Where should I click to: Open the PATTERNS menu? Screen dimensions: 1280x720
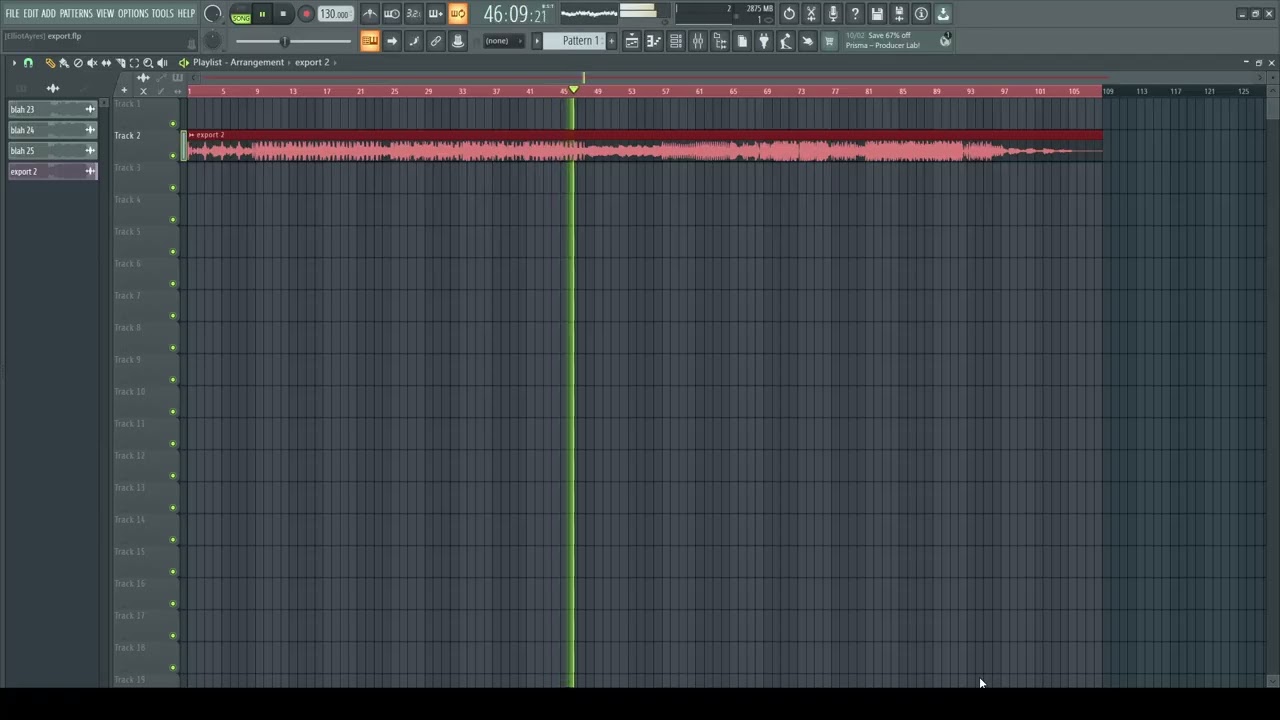point(76,14)
